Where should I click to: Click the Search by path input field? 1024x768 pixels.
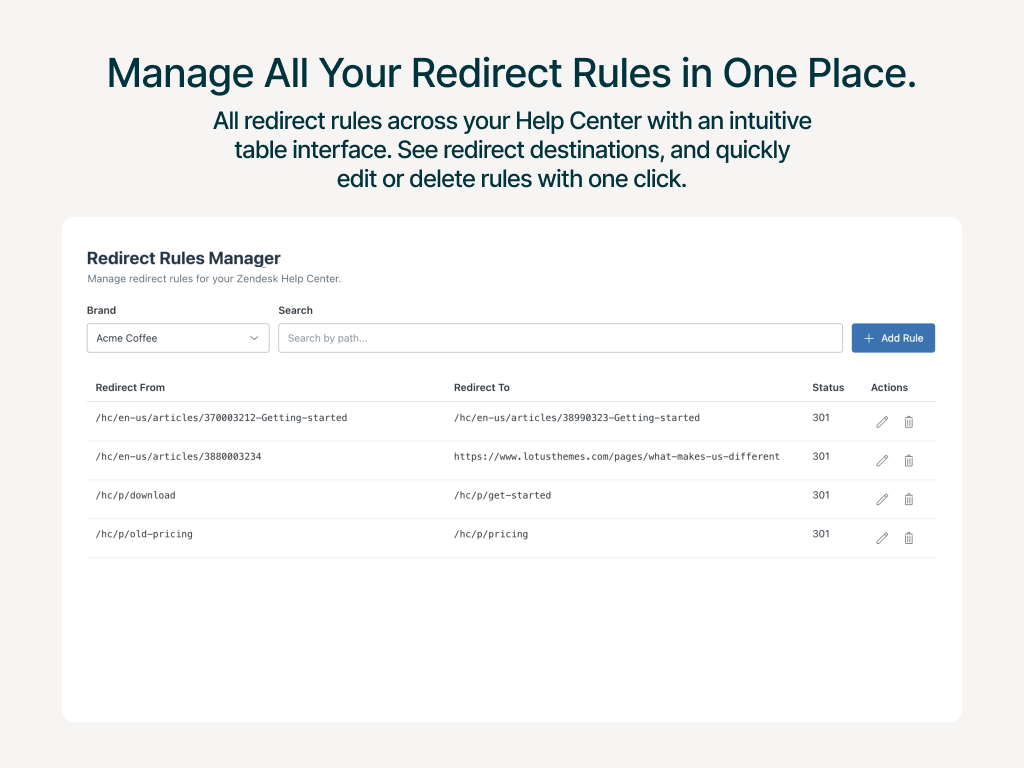560,338
